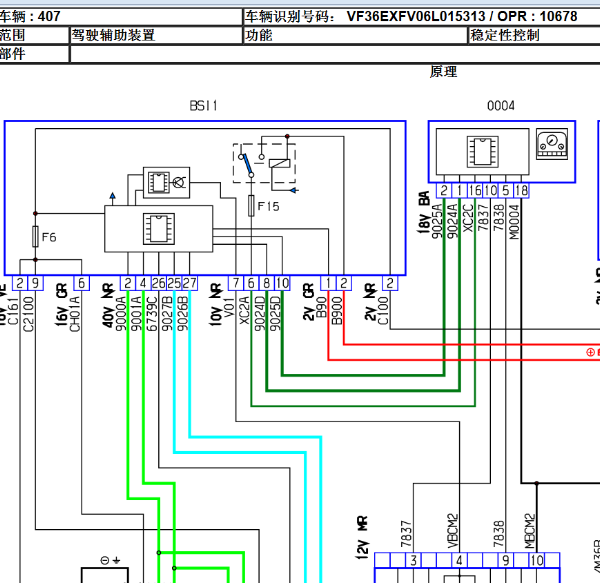Click the 车辆 : 407 header cell
The width and height of the screenshot is (600, 583).
pyautogui.click(x=121, y=16)
